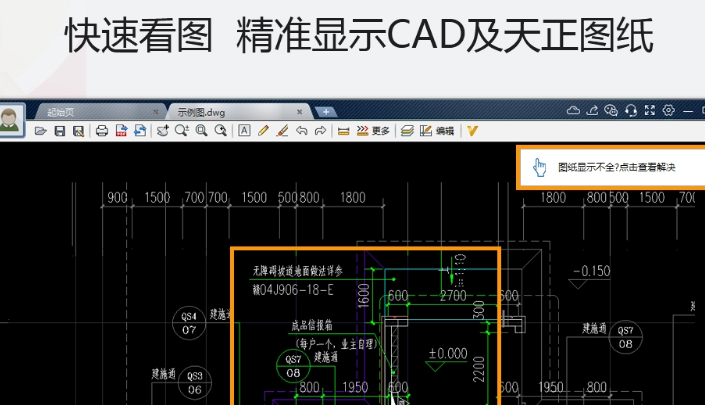Click the 编辑 edit button
705x405 pixels.
[x=437, y=131]
